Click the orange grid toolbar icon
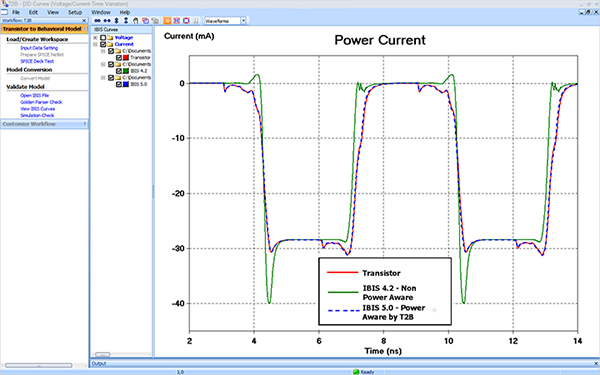The width and height of the screenshot is (600, 375). 167,21
